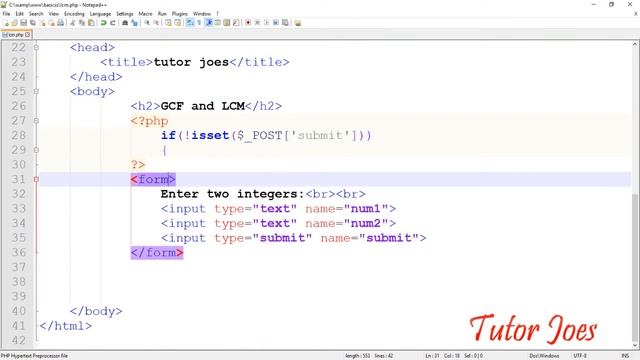Click the Close All toolbar icon
The image size is (640, 360).
pos(52,23)
